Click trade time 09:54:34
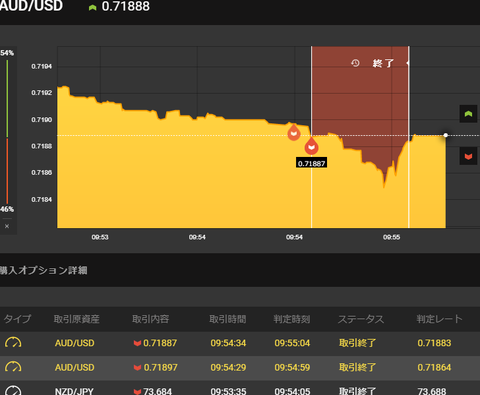This screenshot has height=395, width=480. 228,343
